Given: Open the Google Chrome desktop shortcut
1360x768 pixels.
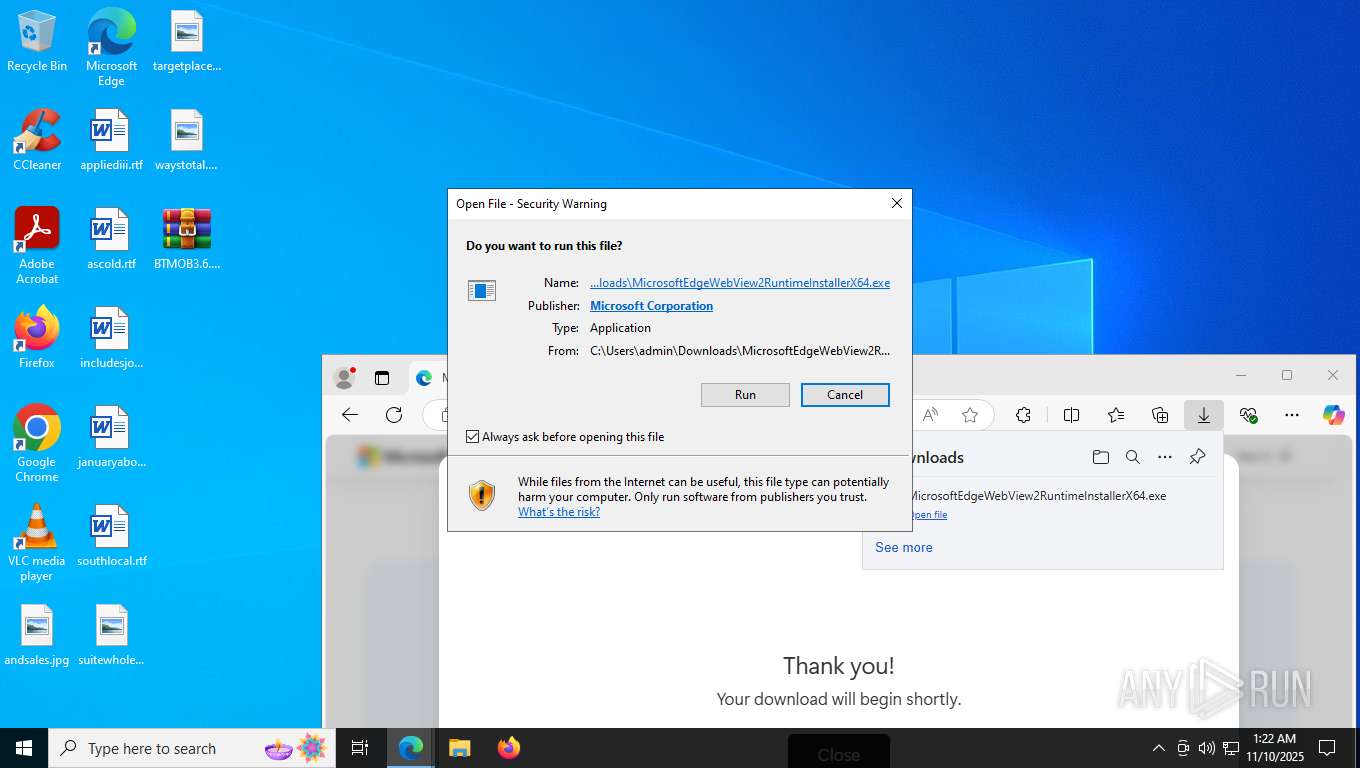Looking at the screenshot, I should (37, 444).
